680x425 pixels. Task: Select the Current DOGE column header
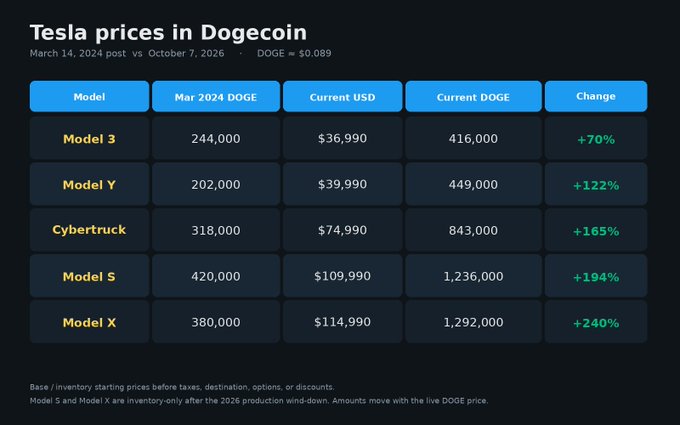[473, 96]
